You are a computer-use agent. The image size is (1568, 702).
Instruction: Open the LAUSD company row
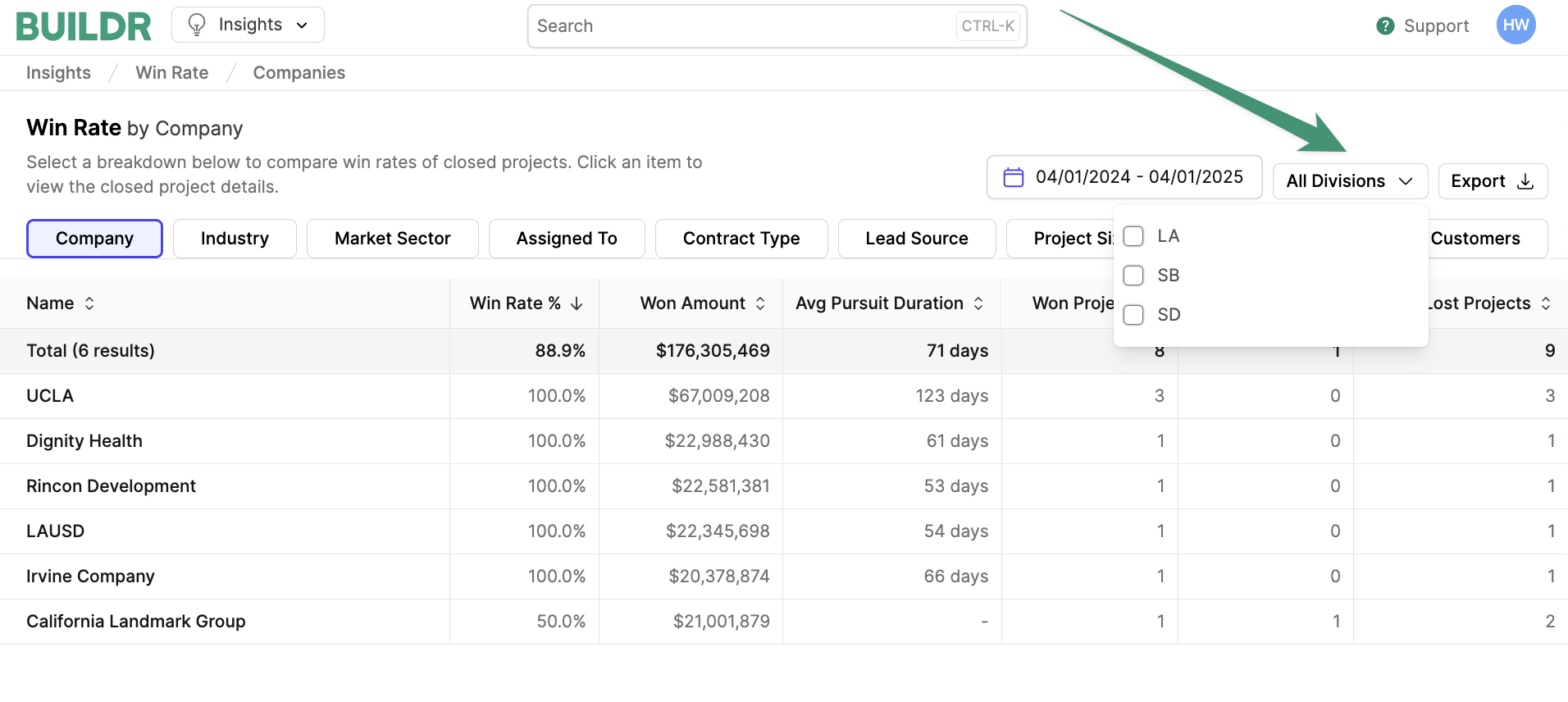(784, 531)
